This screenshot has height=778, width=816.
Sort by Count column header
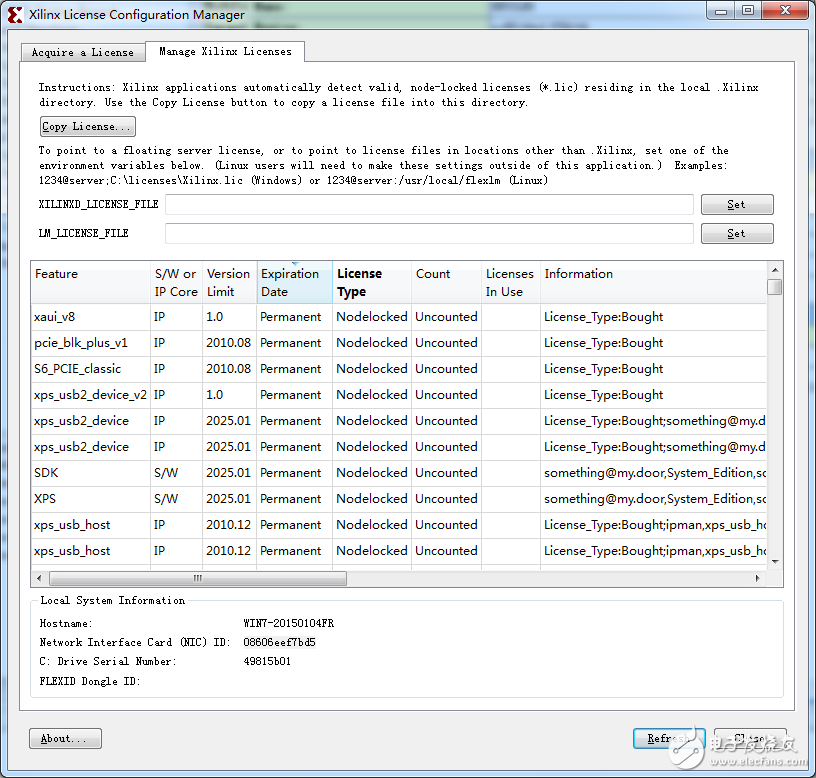[447, 283]
